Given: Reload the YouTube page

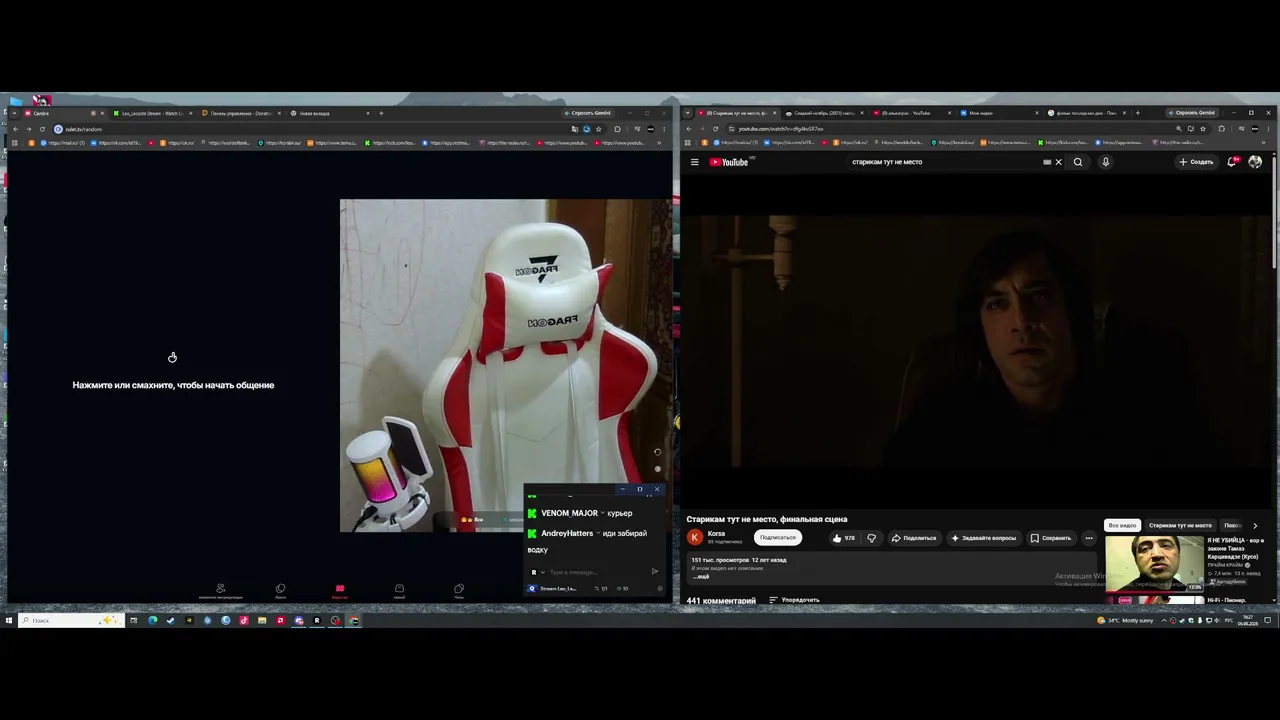Looking at the screenshot, I should (715, 129).
